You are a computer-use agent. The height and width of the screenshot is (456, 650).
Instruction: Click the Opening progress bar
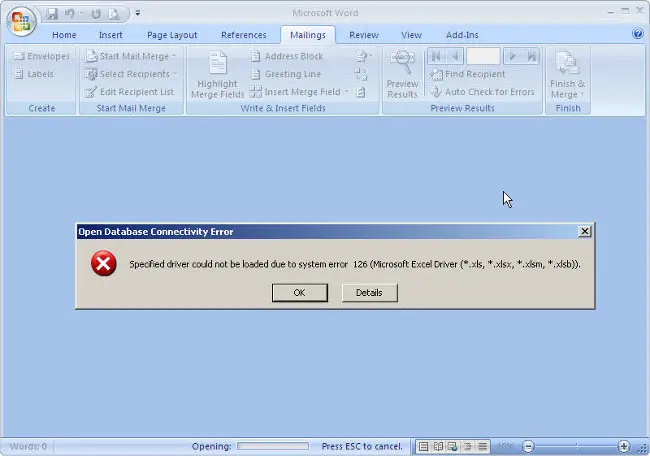point(273,446)
